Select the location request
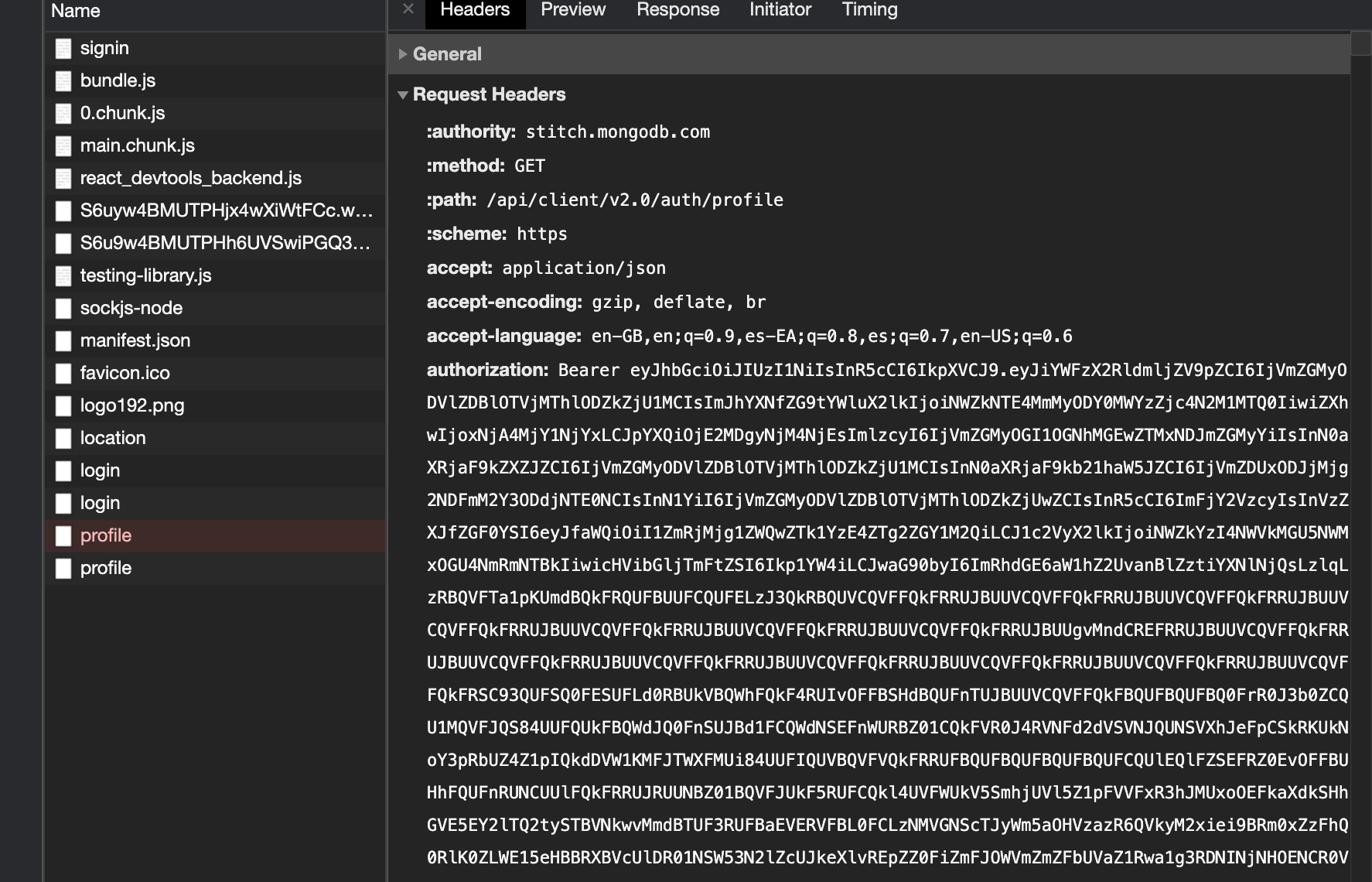The width and height of the screenshot is (1372, 882). (113, 438)
